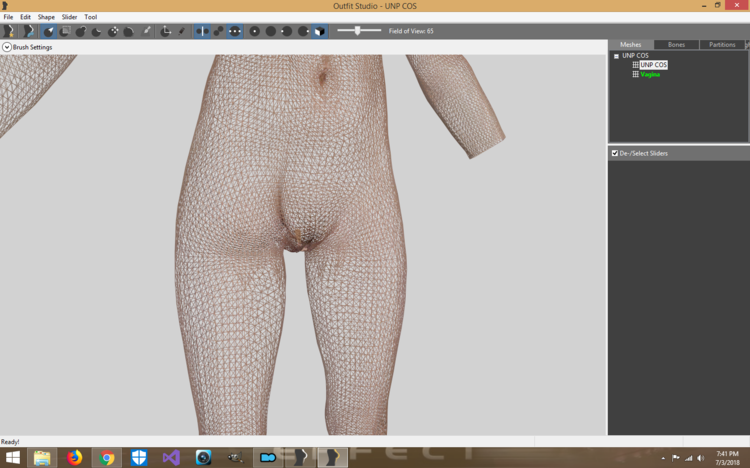The width and height of the screenshot is (750, 468).
Task: Switch to the Bones tab
Action: [676, 45]
